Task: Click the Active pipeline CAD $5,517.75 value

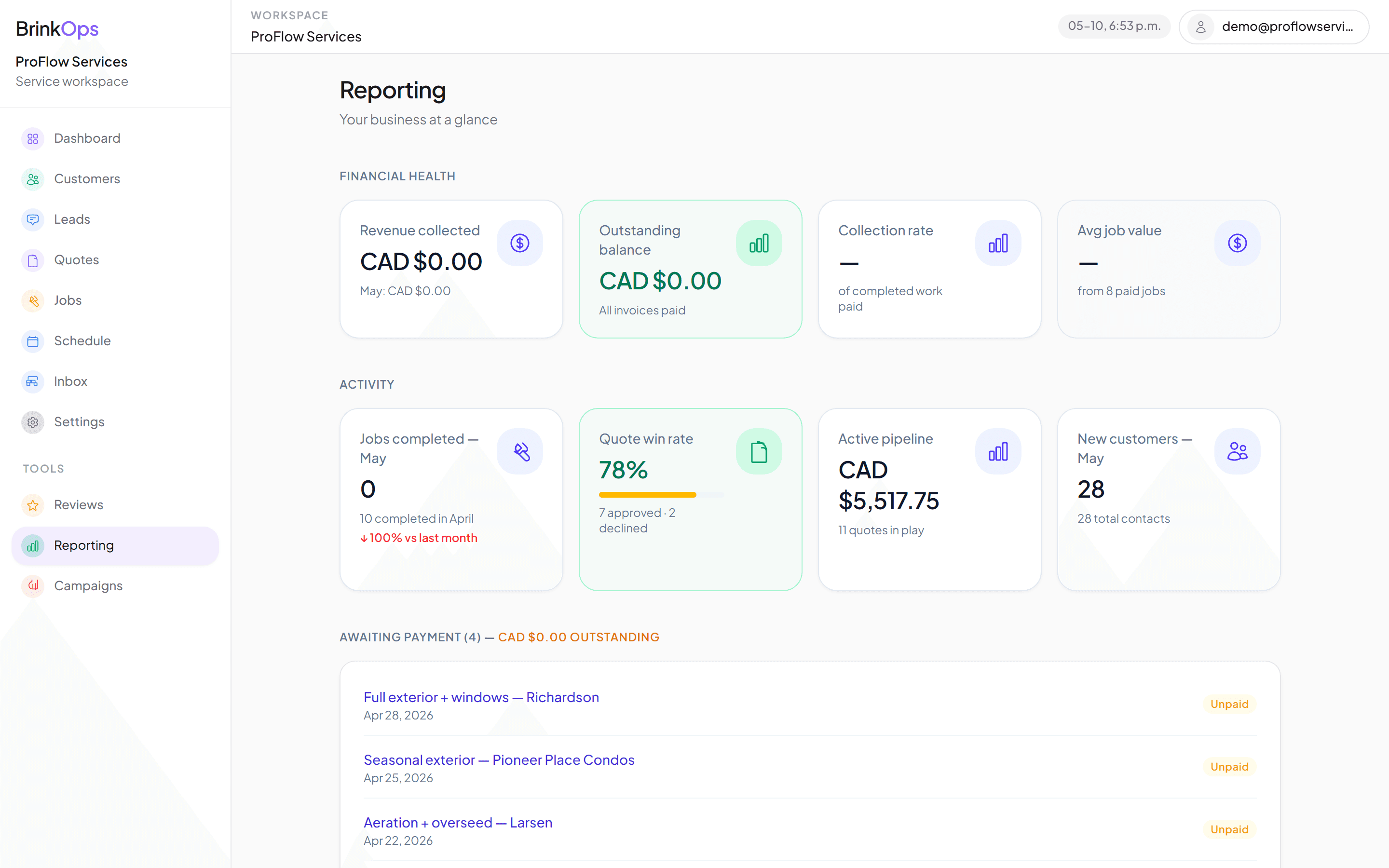Action: (888, 486)
